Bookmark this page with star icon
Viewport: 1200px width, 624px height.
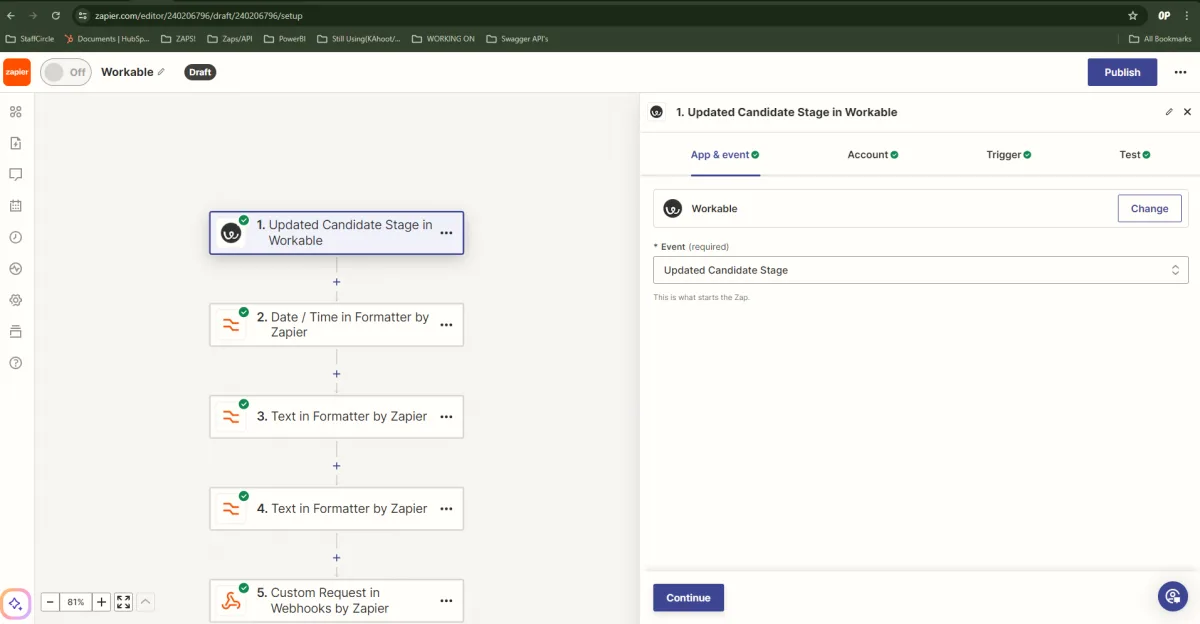(x=1132, y=16)
